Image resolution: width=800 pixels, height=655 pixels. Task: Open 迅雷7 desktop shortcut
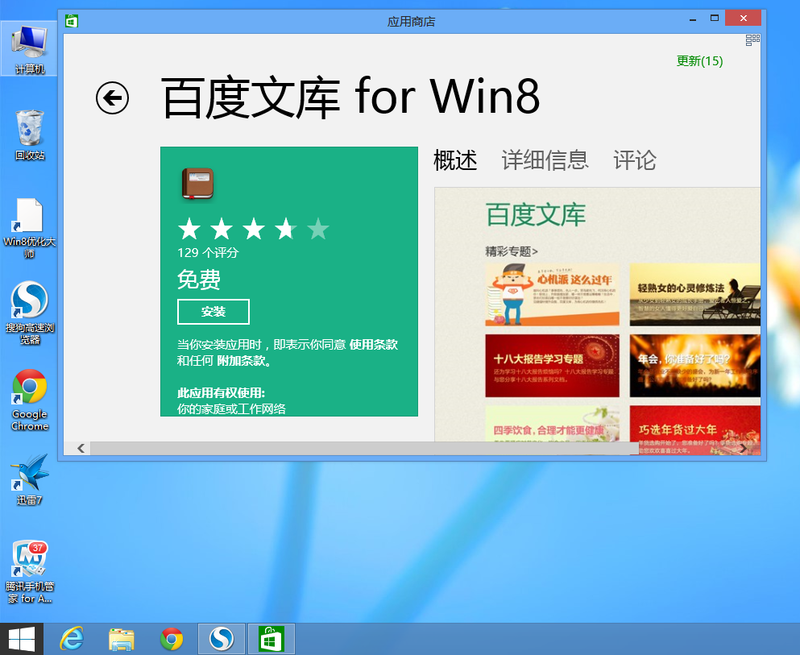[29, 480]
